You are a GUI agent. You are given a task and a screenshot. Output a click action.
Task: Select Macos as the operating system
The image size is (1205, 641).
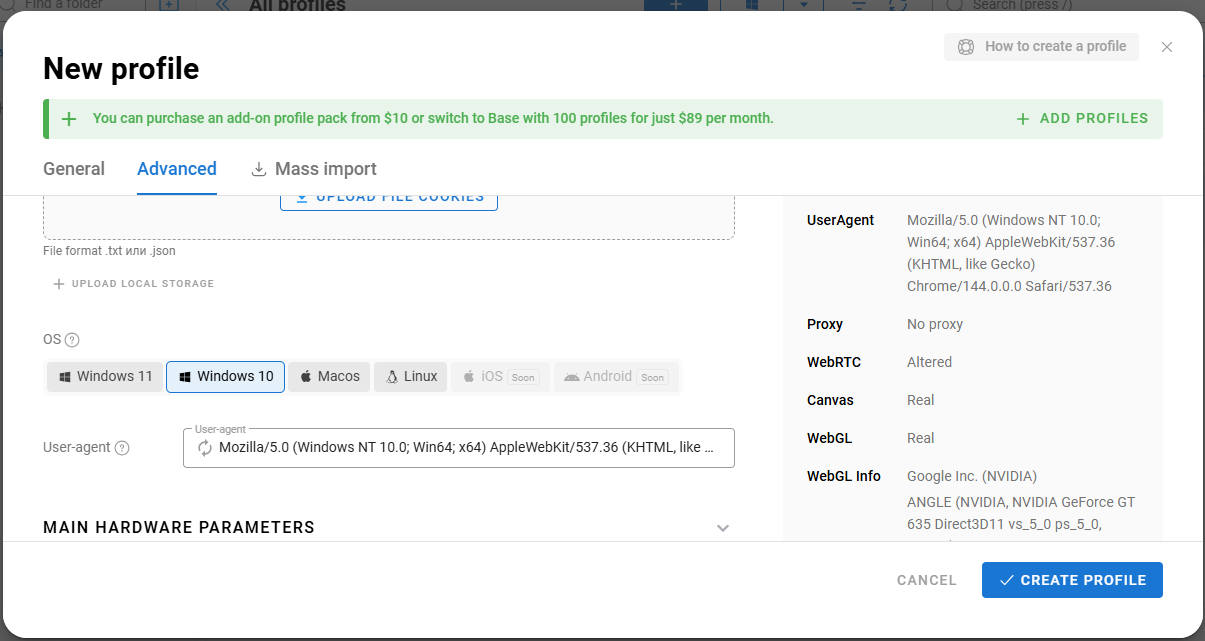point(328,376)
